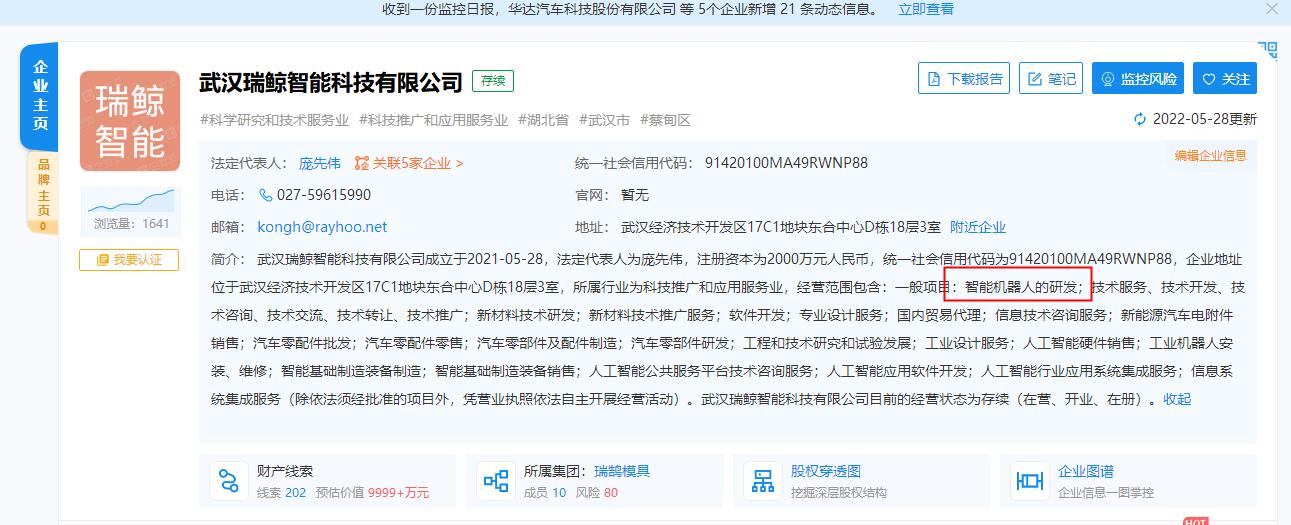Viewport: 1291px width, 525px height.
Task: Open the 股权穿透图 link
Action: pos(826,471)
